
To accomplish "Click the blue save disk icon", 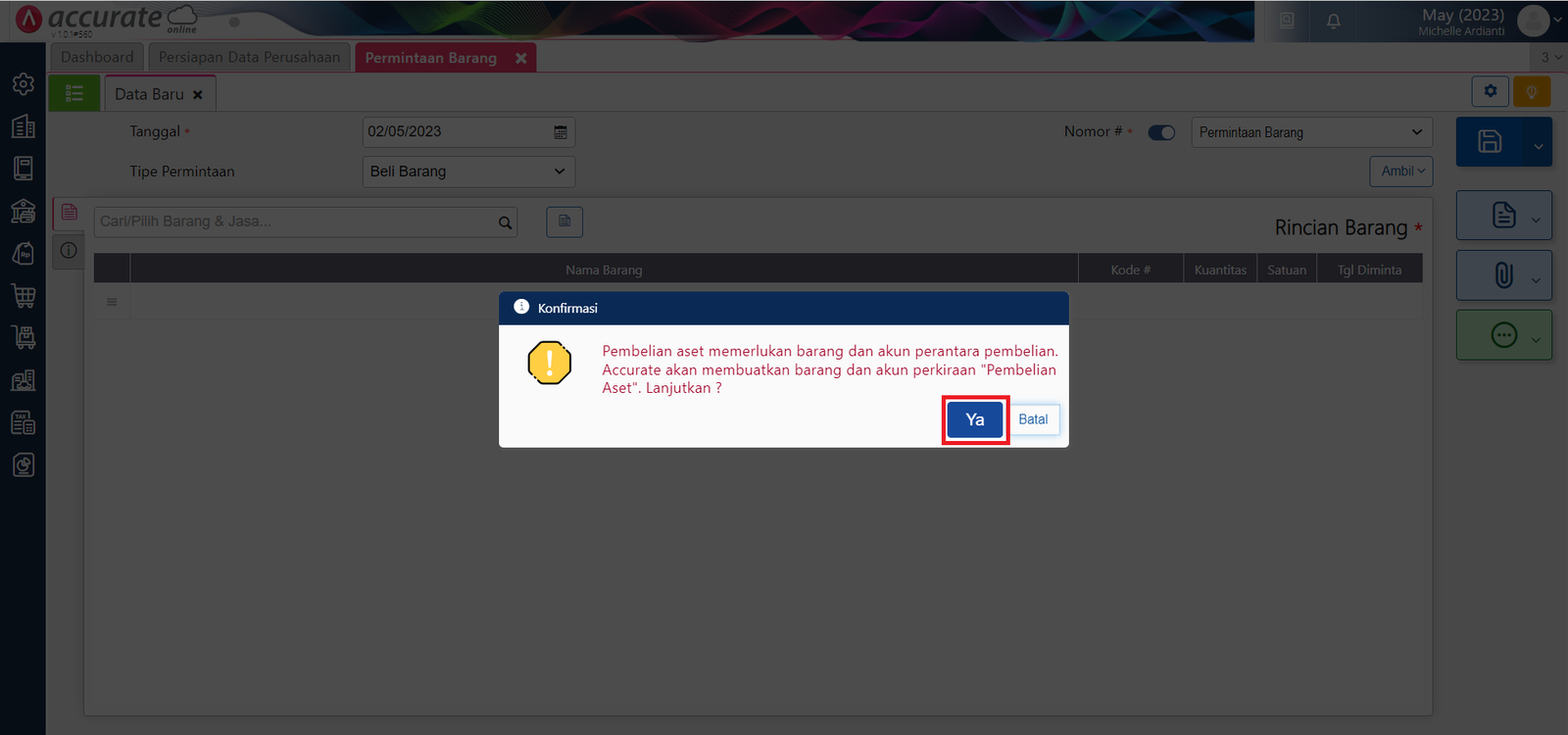I will (1490, 141).
